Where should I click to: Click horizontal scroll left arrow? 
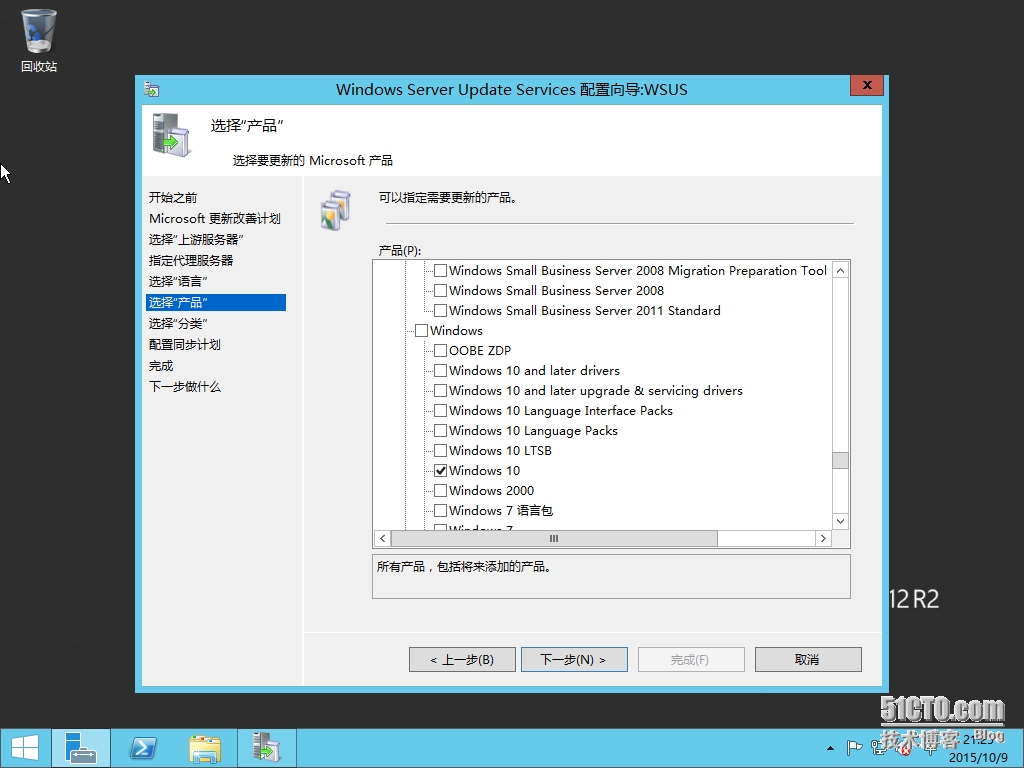[x=383, y=539]
